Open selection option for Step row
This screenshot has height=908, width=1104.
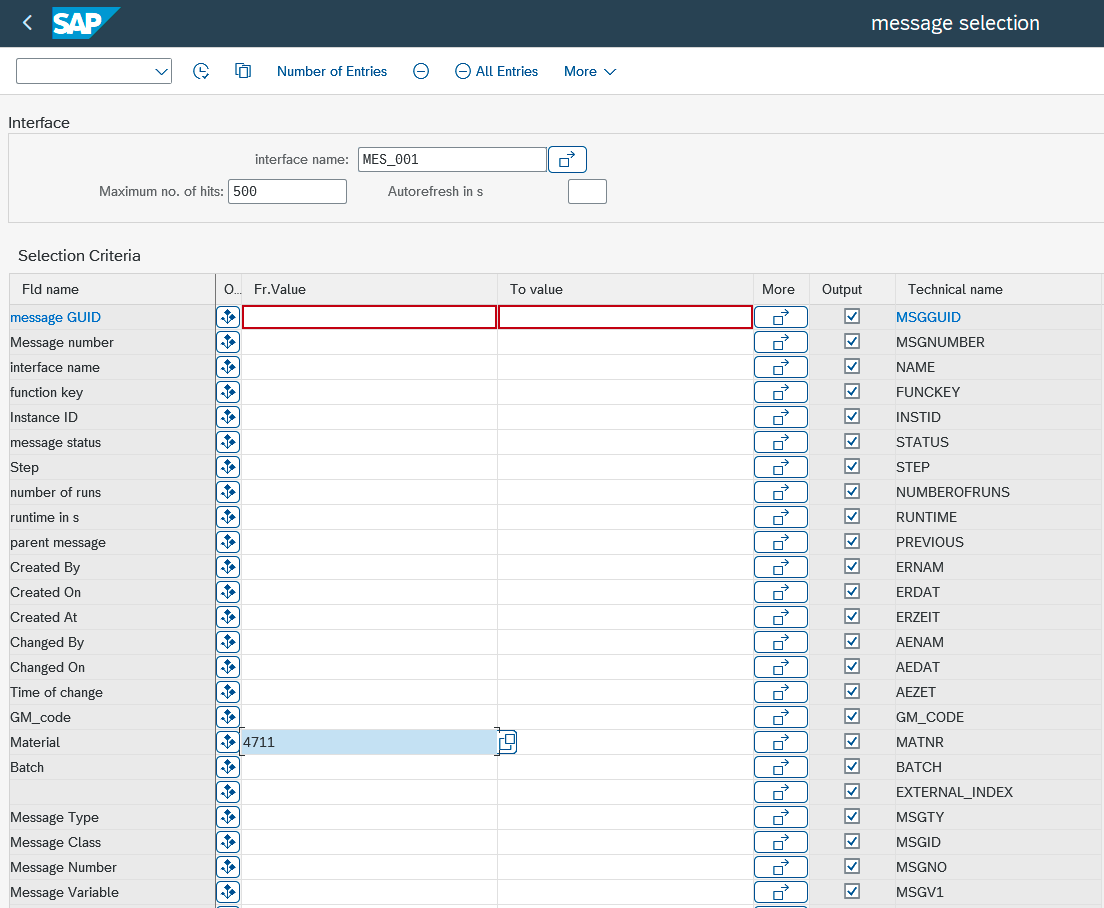tap(228, 467)
